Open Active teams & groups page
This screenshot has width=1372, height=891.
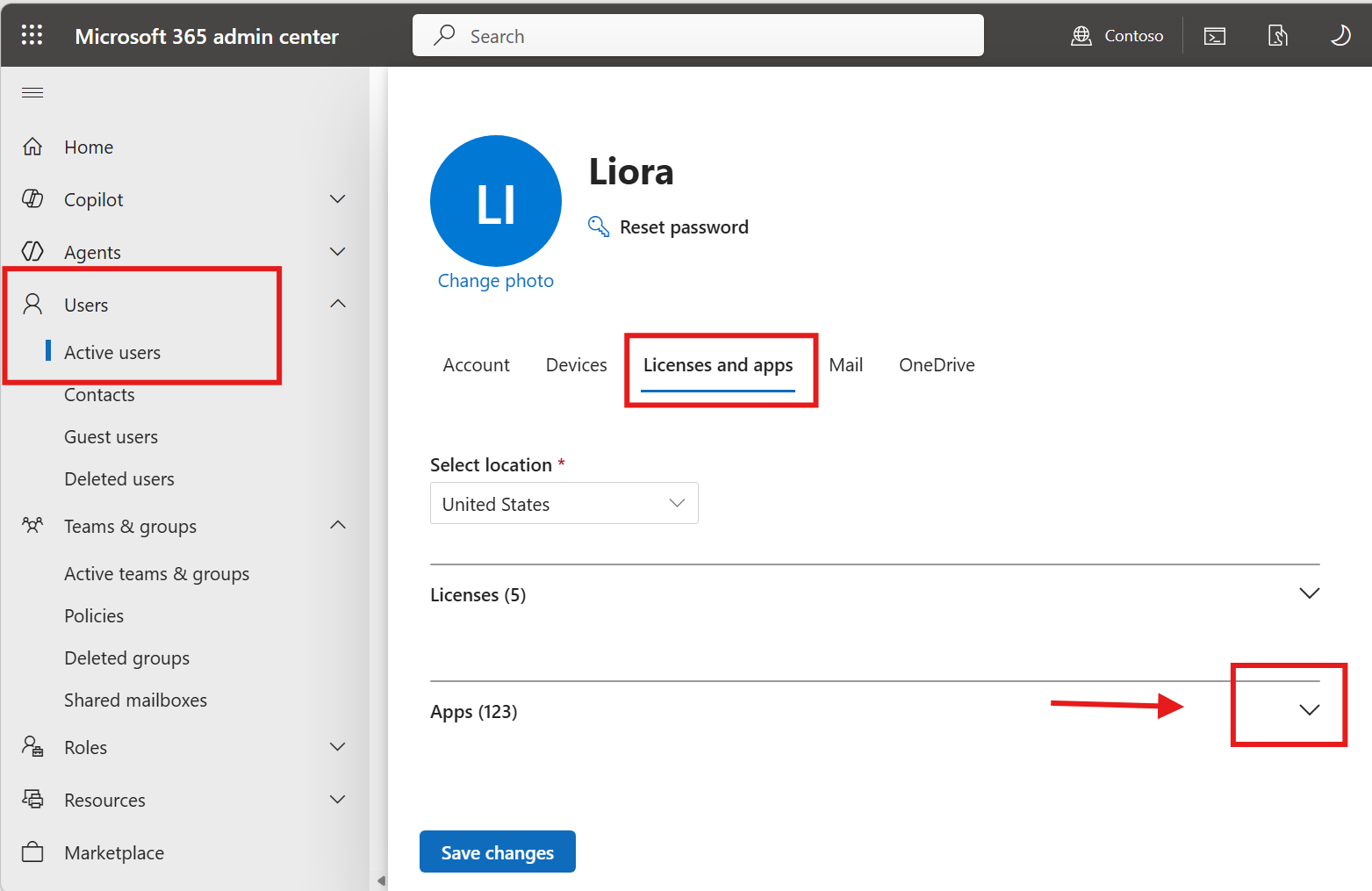coord(157,573)
